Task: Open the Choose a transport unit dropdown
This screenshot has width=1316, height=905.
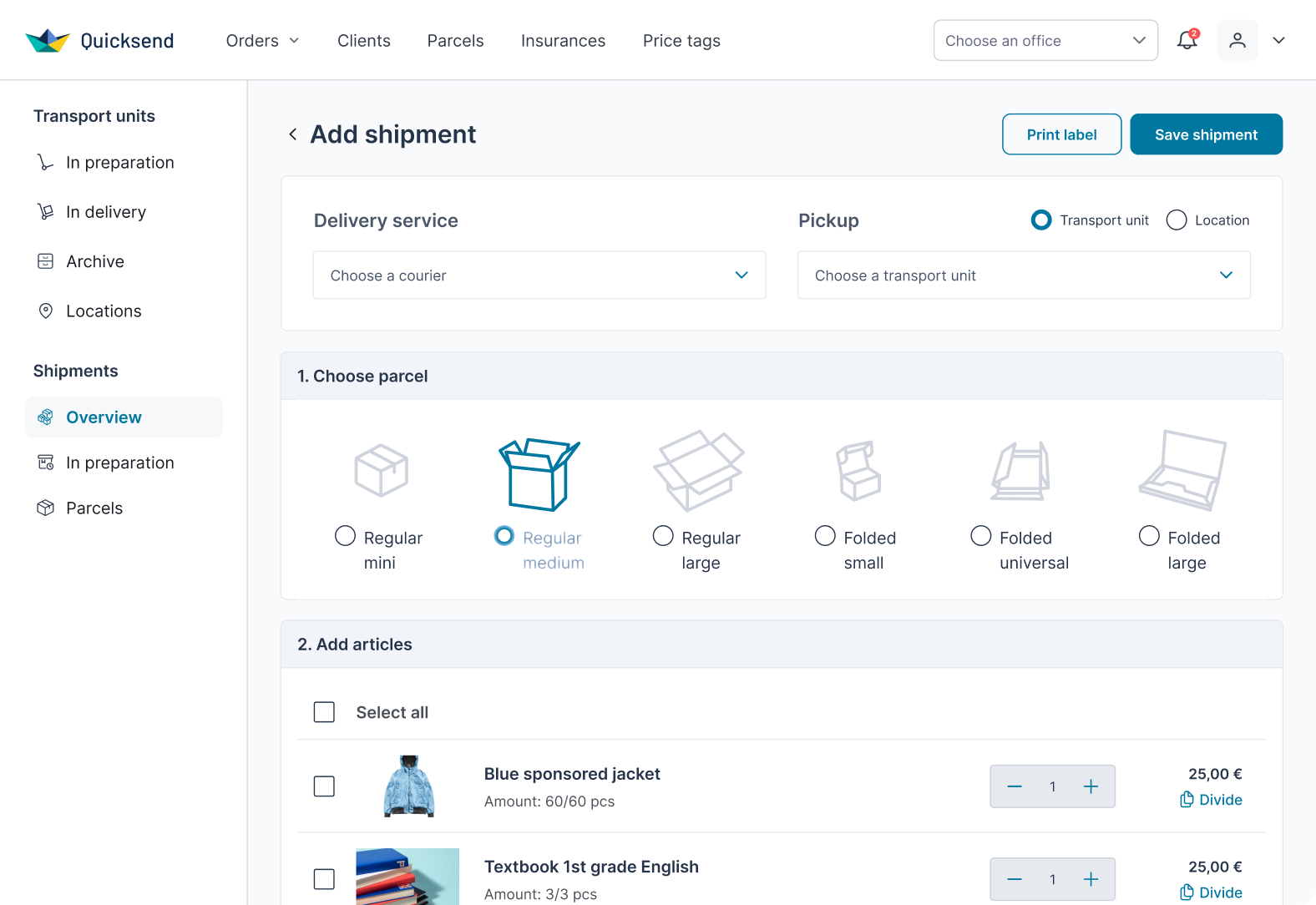Action: 1024,276
